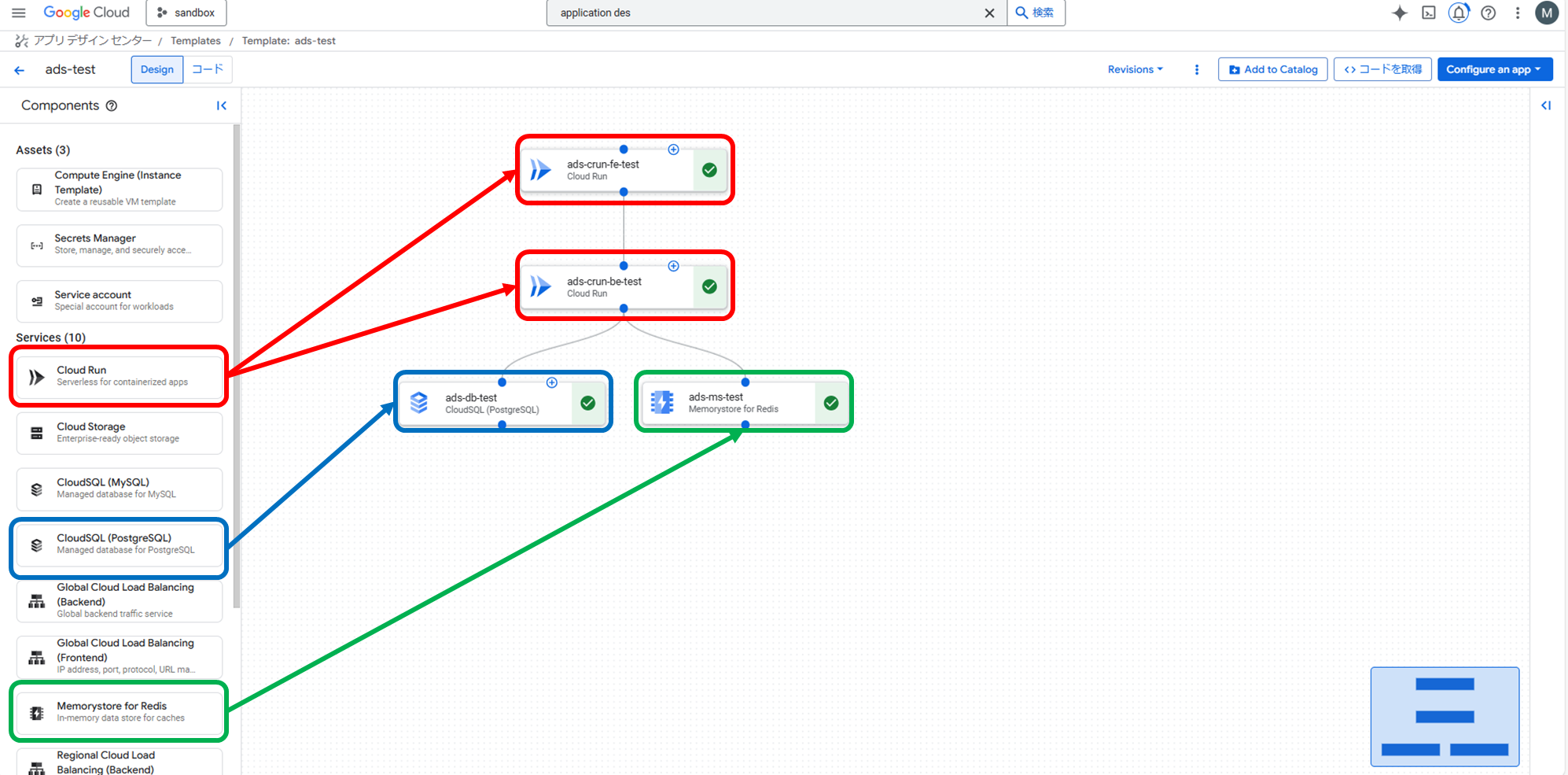Open Components help question icon
This screenshot has width=1568, height=775.
112,105
